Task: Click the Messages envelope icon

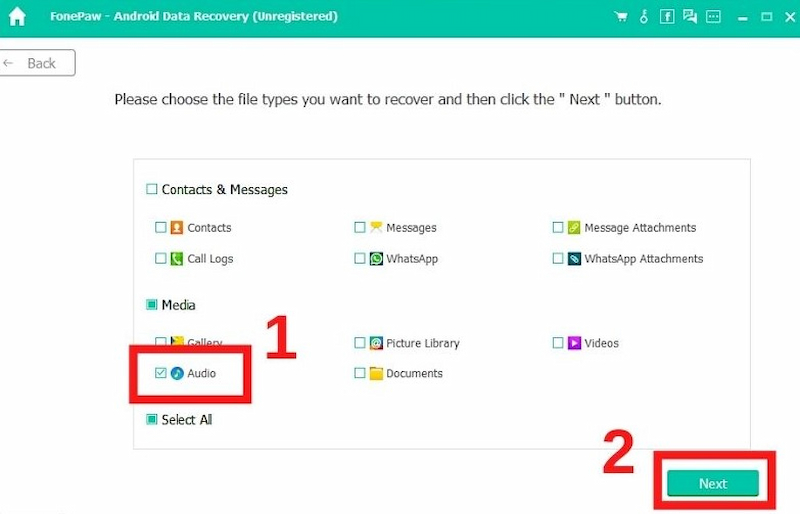Action: [376, 227]
